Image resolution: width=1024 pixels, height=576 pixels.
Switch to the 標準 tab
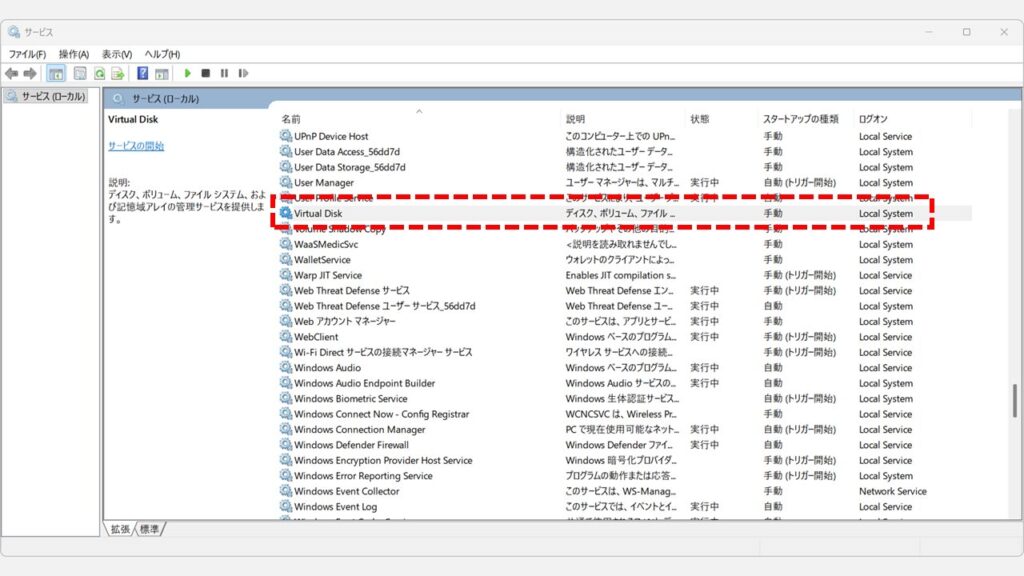click(150, 528)
